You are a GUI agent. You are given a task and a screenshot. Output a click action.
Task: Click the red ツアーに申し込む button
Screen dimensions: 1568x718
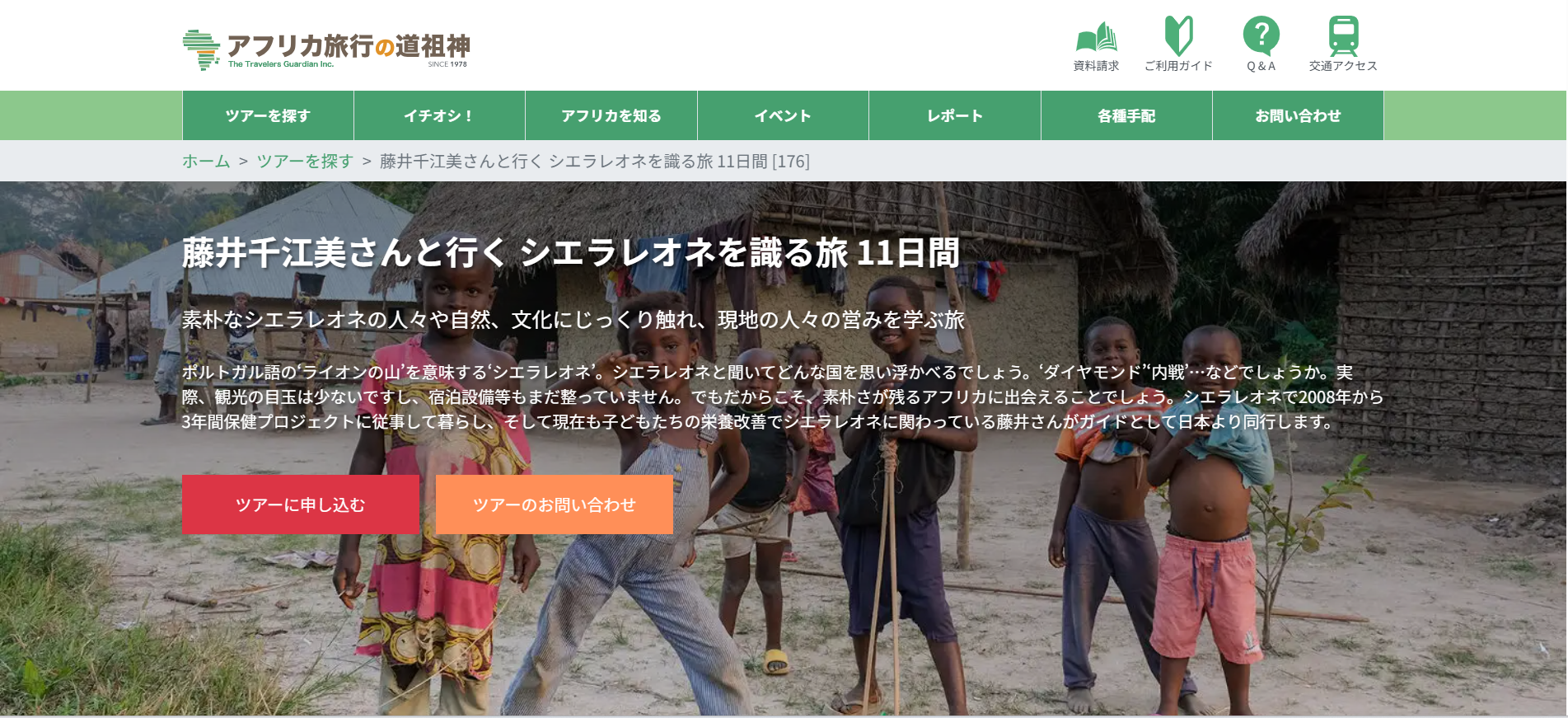tap(301, 504)
